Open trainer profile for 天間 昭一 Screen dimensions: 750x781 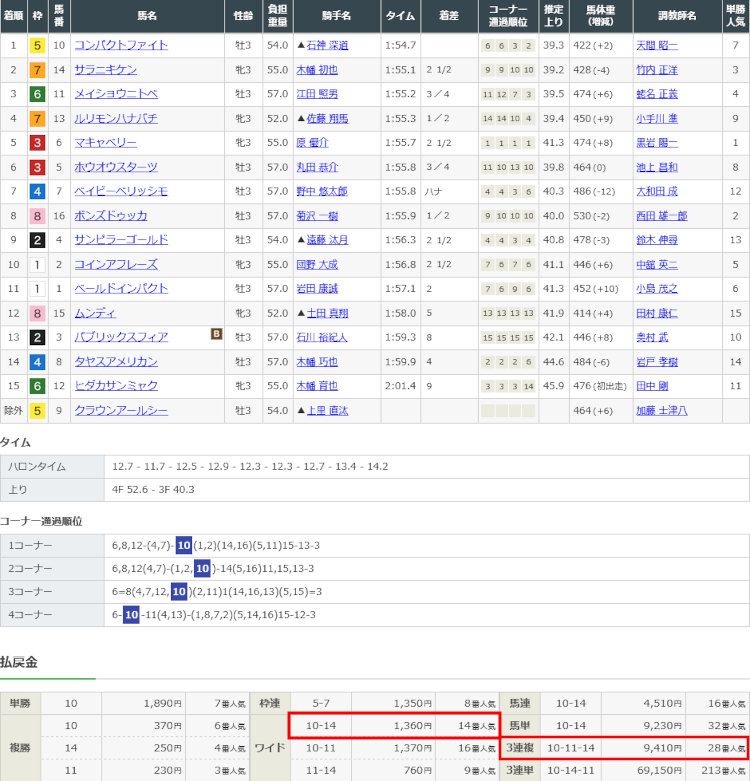[x=656, y=45]
